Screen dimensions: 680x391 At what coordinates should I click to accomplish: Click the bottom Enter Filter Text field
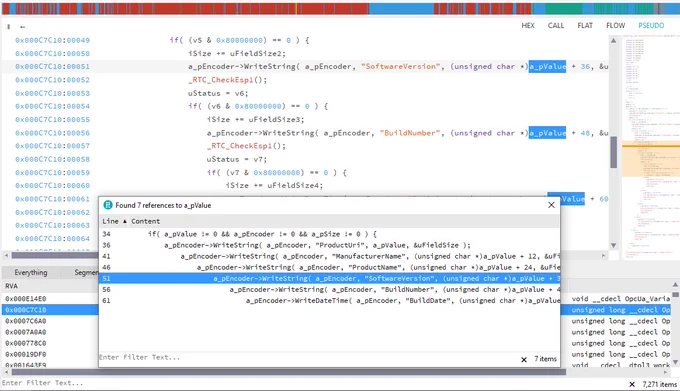[x=312, y=383]
